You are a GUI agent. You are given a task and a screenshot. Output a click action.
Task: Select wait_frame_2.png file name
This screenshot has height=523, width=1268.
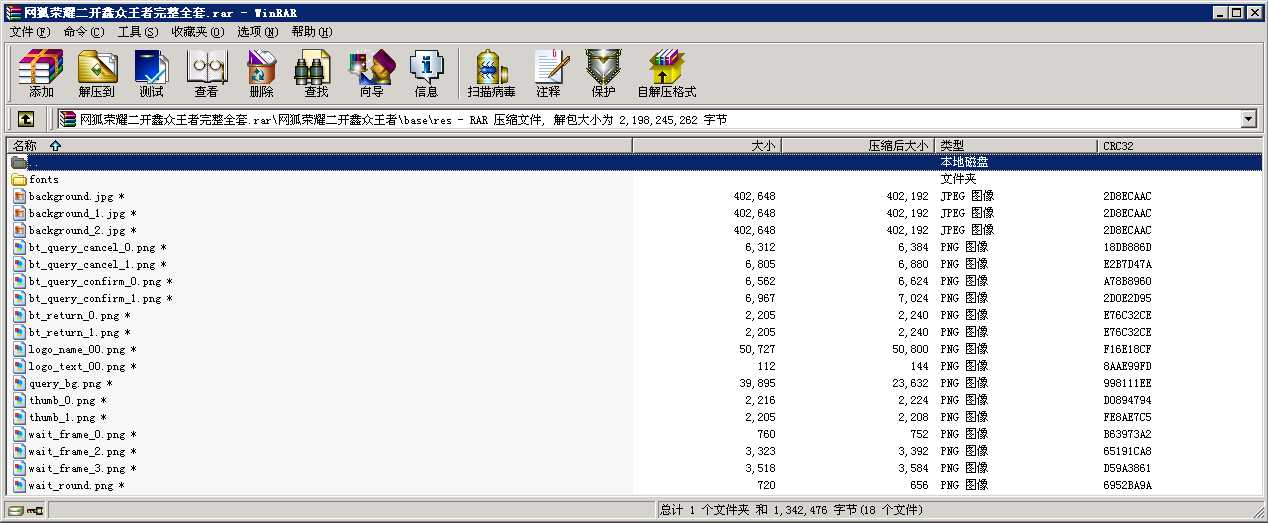point(82,451)
